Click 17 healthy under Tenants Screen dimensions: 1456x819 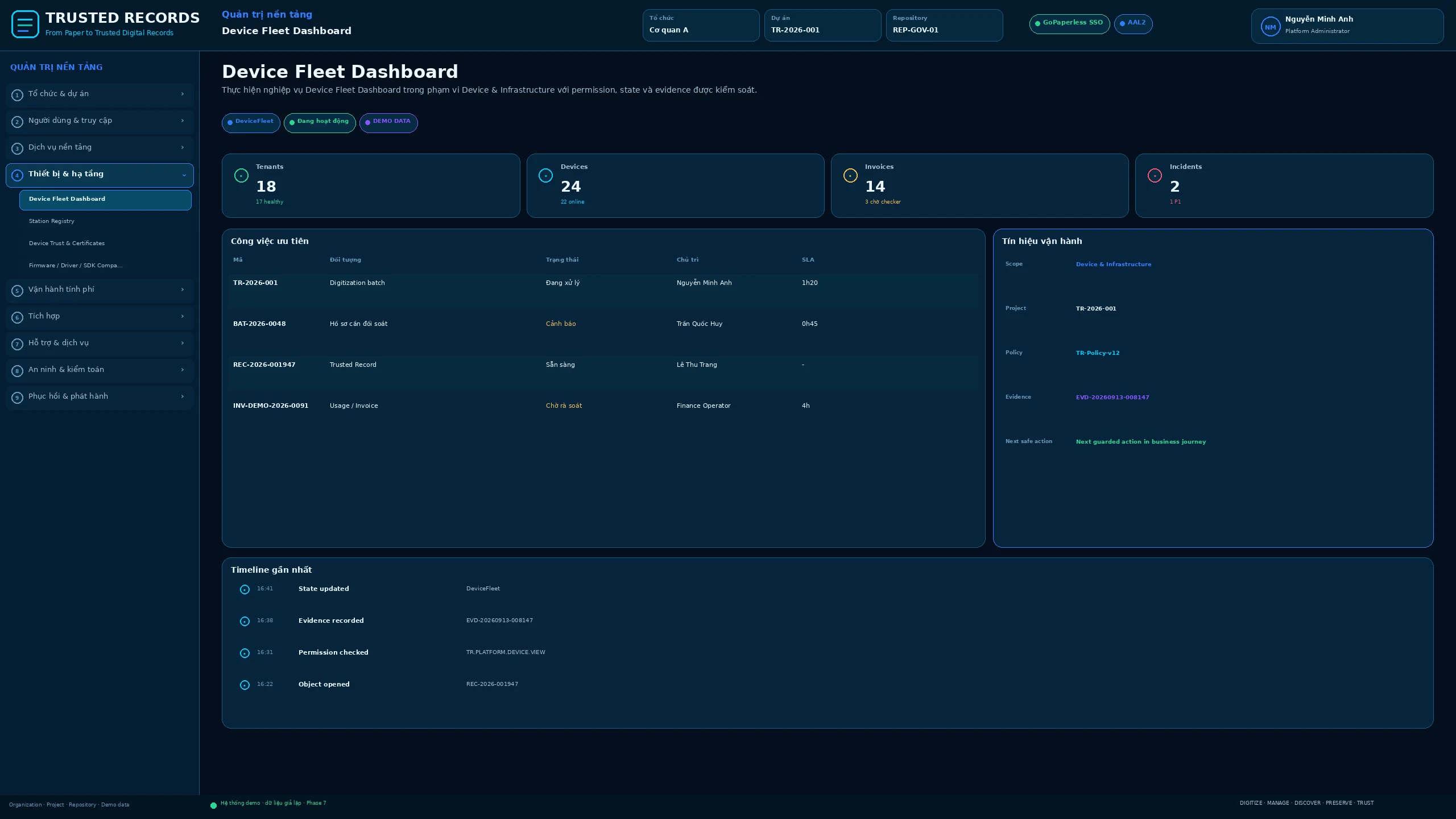click(x=269, y=202)
